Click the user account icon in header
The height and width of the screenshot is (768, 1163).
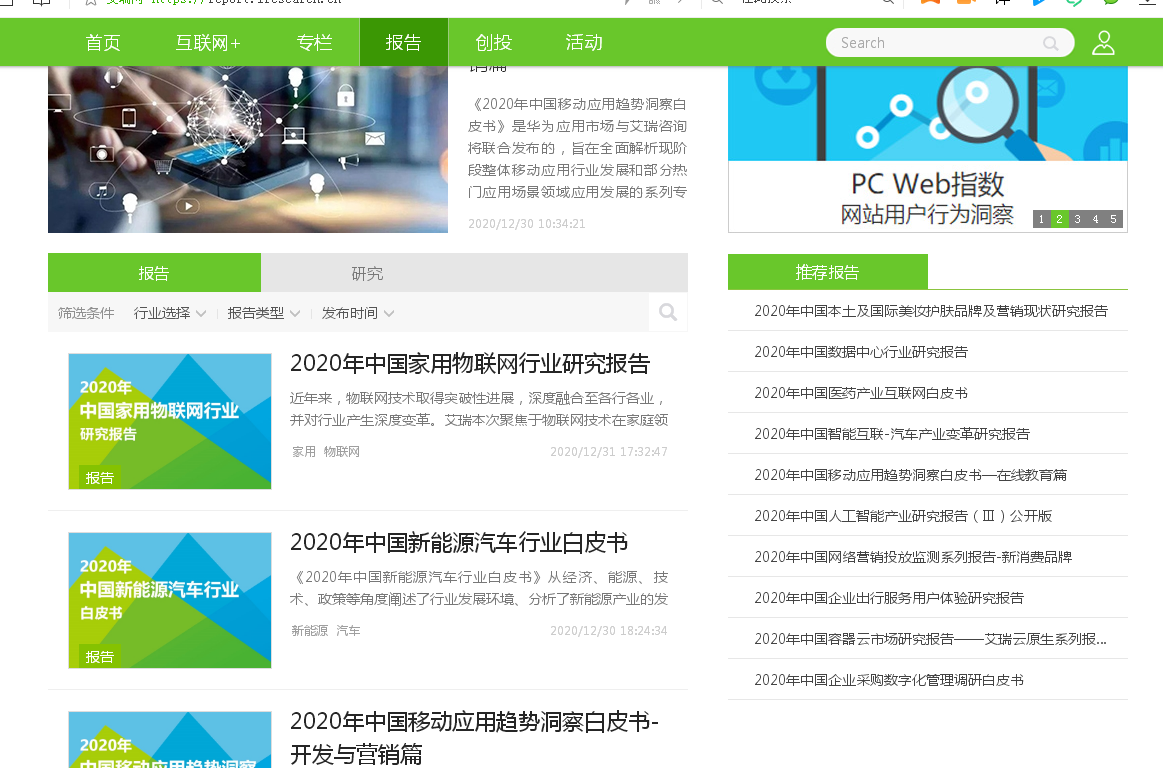[x=1103, y=43]
